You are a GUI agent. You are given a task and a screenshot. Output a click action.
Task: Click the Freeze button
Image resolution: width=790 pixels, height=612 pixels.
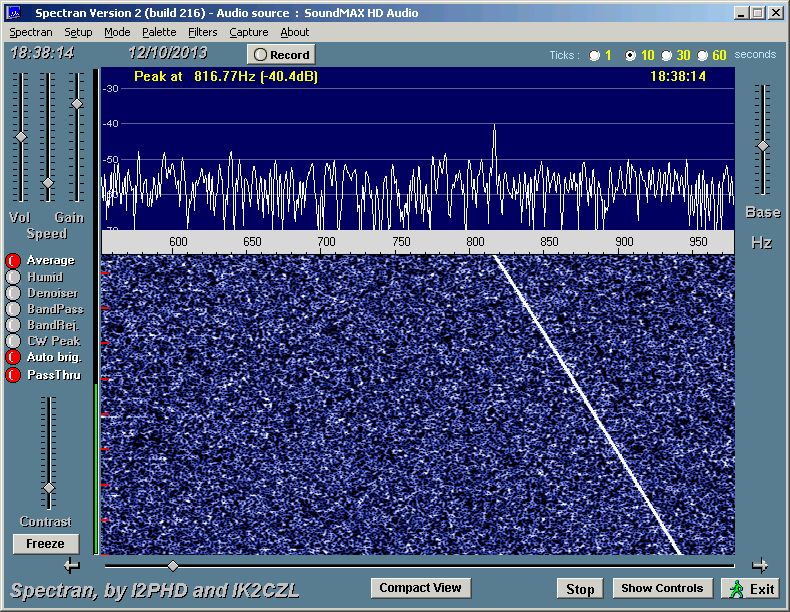(x=45, y=544)
